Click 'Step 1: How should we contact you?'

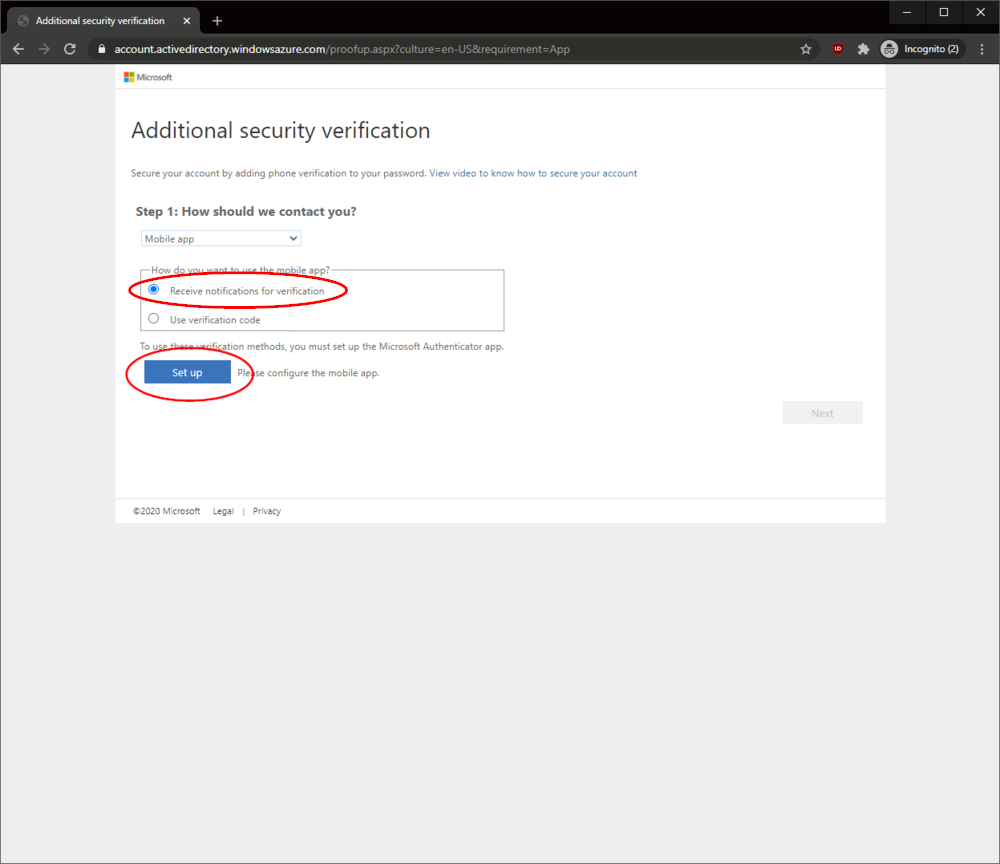[x=246, y=212]
